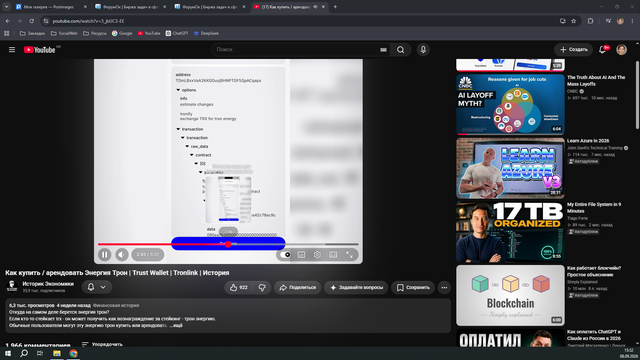Start voice search with the microphone

click(x=423, y=50)
